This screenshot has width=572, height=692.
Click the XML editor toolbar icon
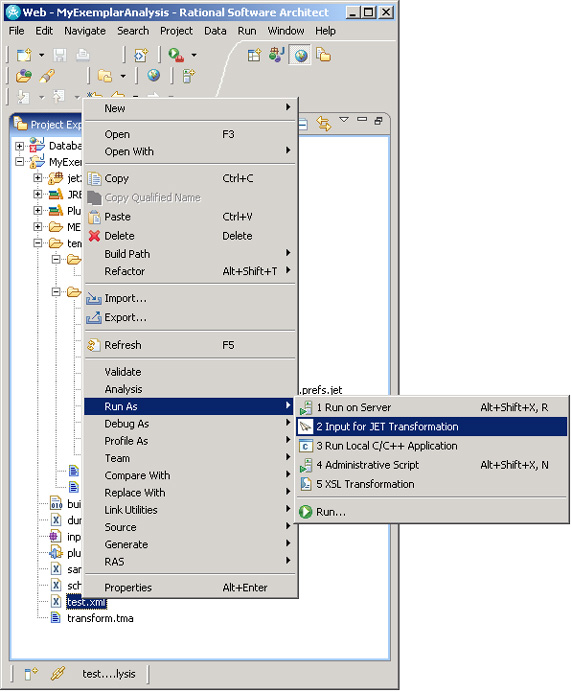(x=141, y=55)
